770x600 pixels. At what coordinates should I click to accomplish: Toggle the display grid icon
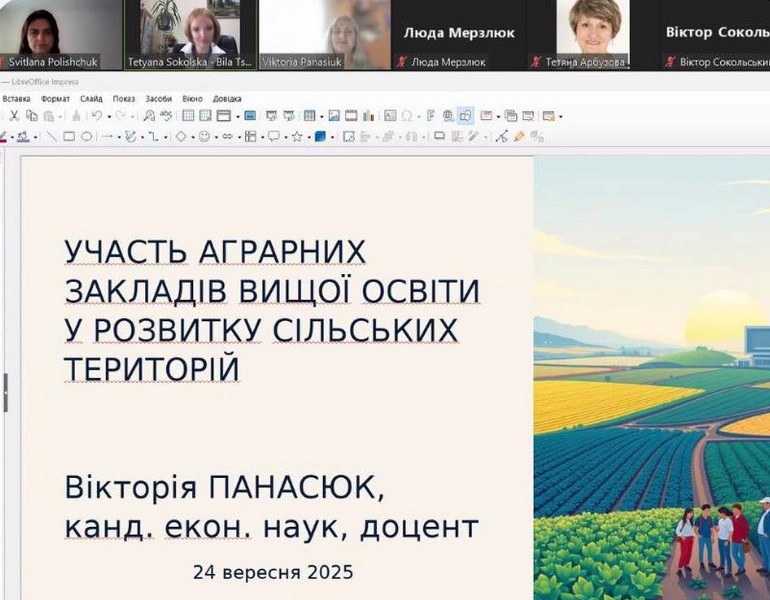[x=188, y=116]
